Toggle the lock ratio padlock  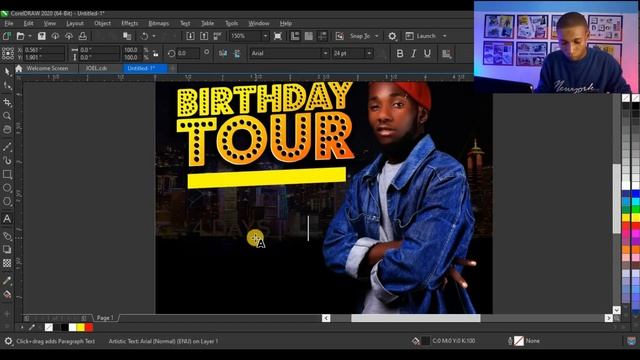click(156, 53)
